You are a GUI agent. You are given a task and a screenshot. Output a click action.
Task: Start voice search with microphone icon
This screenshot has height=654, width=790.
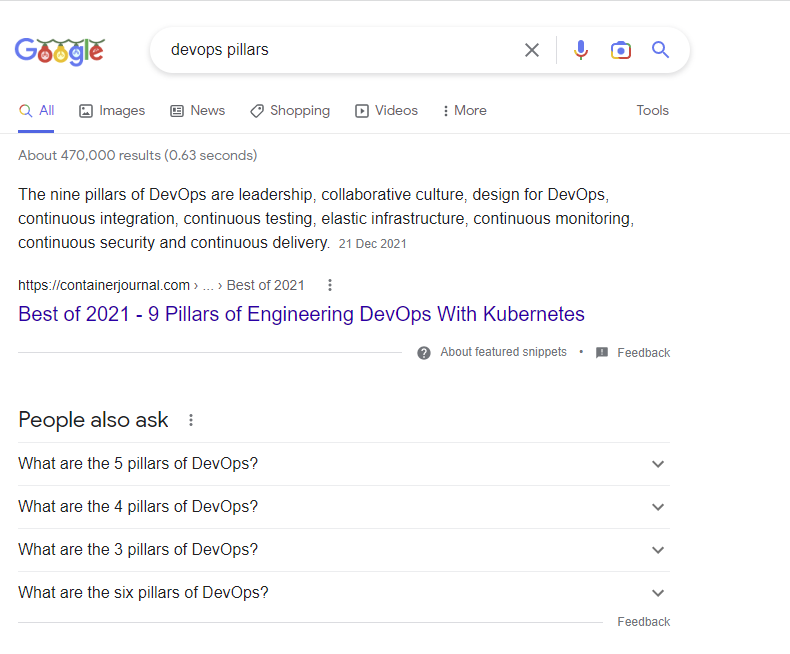pyautogui.click(x=580, y=50)
